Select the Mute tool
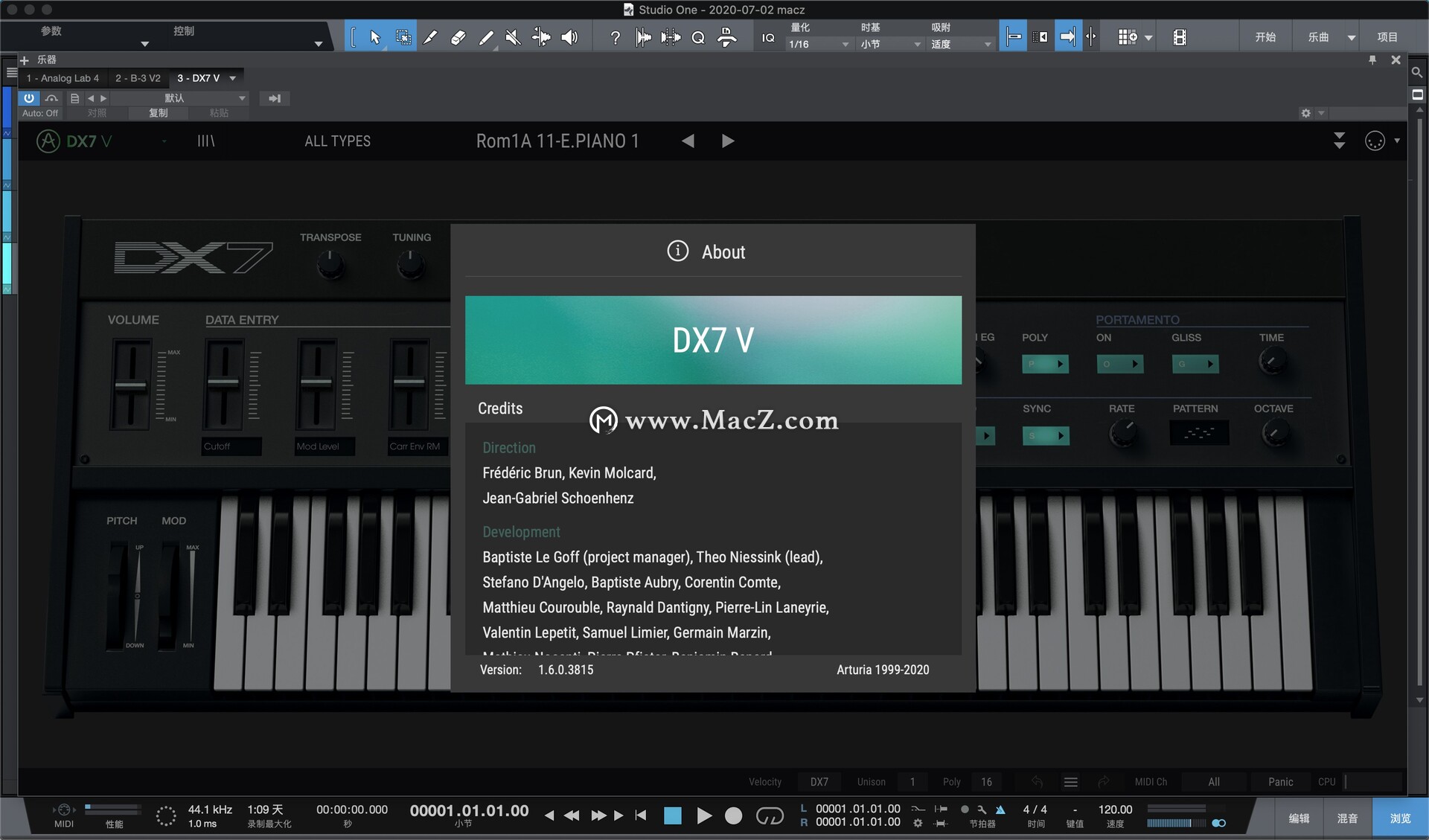The image size is (1429, 840). pos(513,37)
